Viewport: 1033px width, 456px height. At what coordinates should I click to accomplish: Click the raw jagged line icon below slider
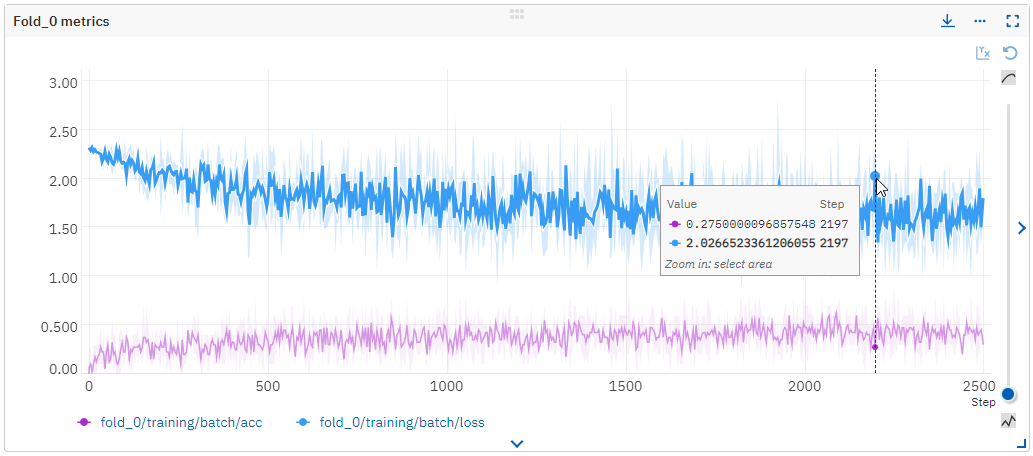click(x=1009, y=420)
